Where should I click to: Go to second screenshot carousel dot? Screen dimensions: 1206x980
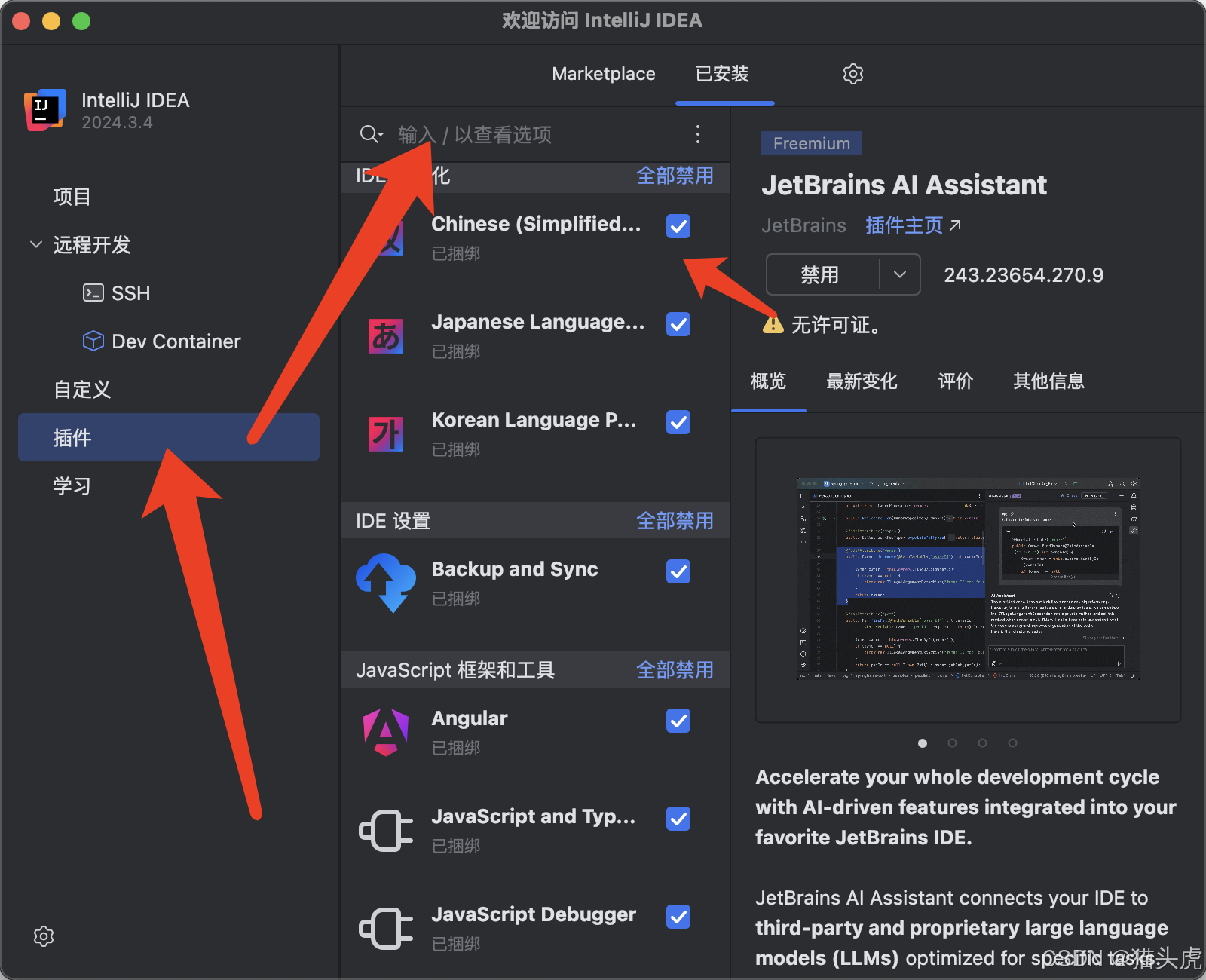click(x=952, y=743)
